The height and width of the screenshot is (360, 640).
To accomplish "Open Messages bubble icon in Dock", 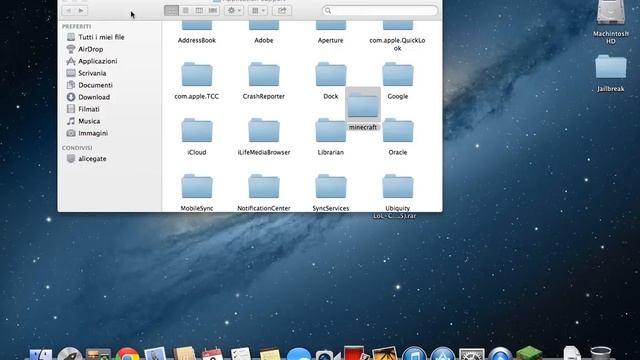I will [298, 354].
